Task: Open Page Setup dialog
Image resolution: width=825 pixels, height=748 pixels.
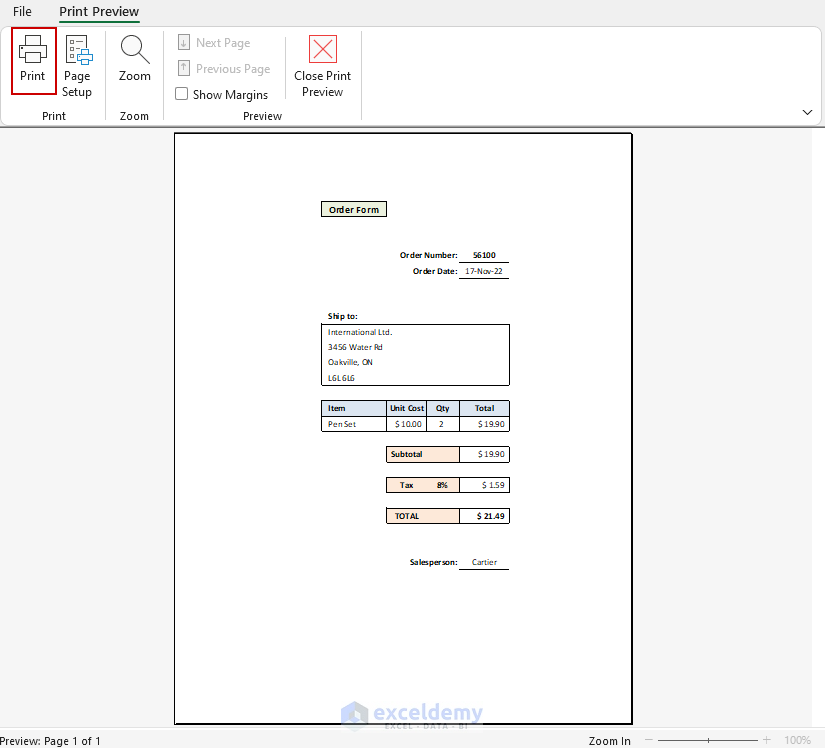Action: (x=77, y=66)
